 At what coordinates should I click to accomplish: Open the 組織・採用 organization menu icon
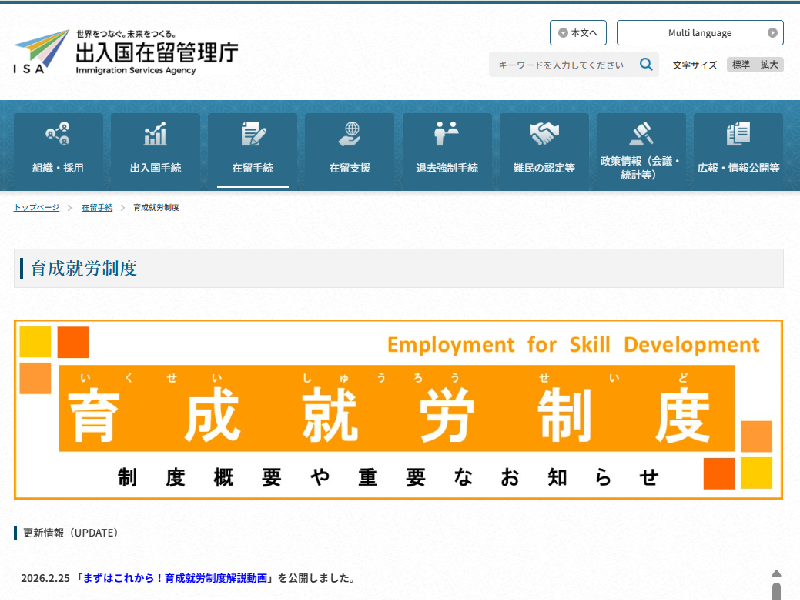(58, 134)
